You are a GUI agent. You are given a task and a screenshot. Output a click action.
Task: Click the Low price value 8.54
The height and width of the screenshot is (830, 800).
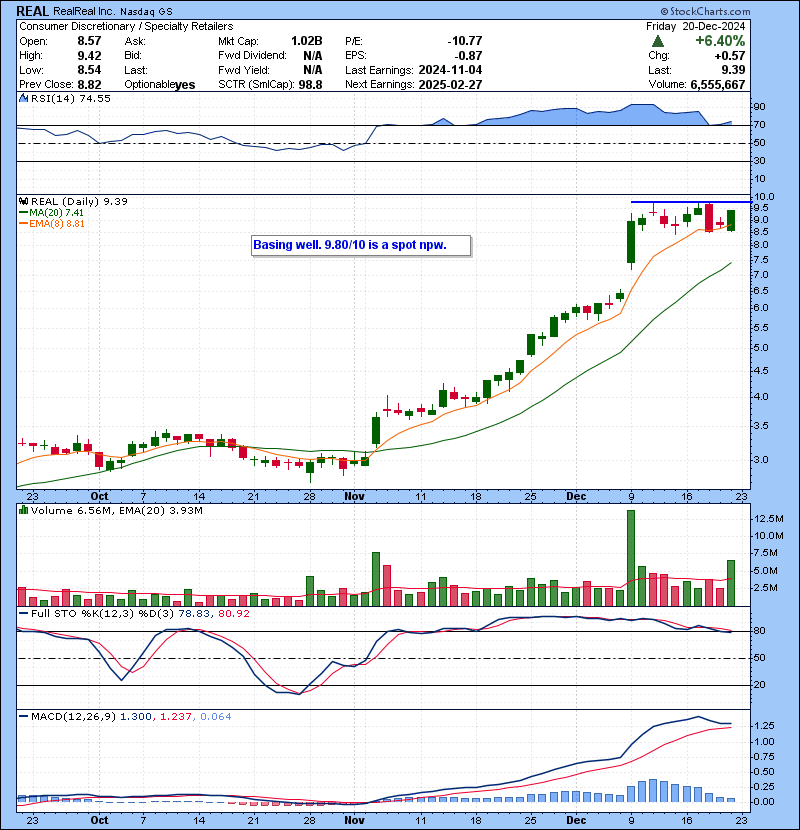(89, 70)
